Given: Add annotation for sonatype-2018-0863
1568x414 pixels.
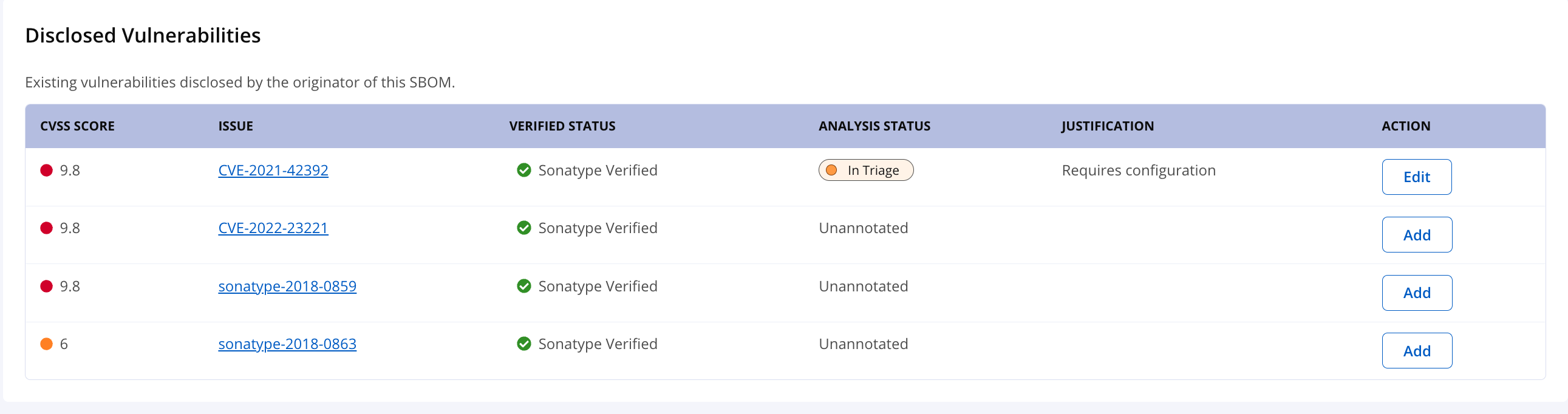Looking at the screenshot, I should (1416, 351).
